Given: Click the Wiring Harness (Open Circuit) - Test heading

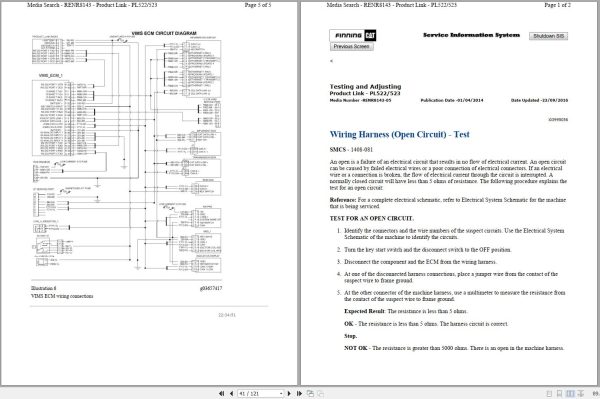Looking at the screenshot, I should point(399,134).
